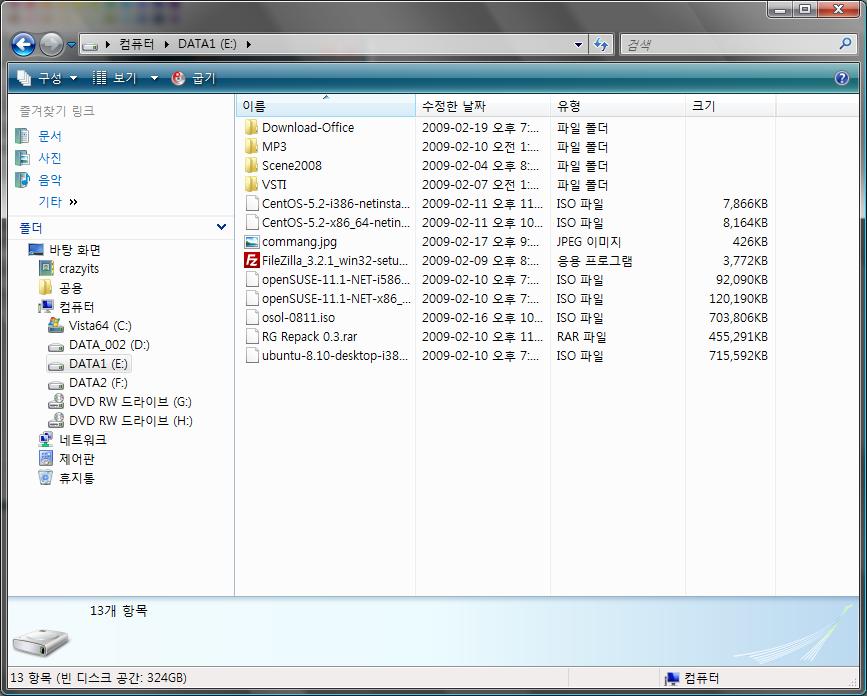This screenshot has height=696, width=867.
Task: Show more favorites via 기타
Action: tap(58, 202)
